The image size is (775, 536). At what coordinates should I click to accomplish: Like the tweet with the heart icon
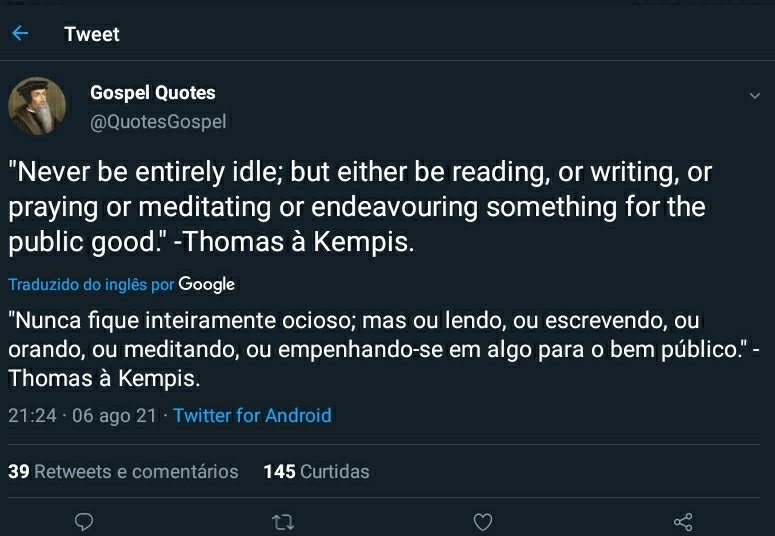pyautogui.click(x=483, y=521)
